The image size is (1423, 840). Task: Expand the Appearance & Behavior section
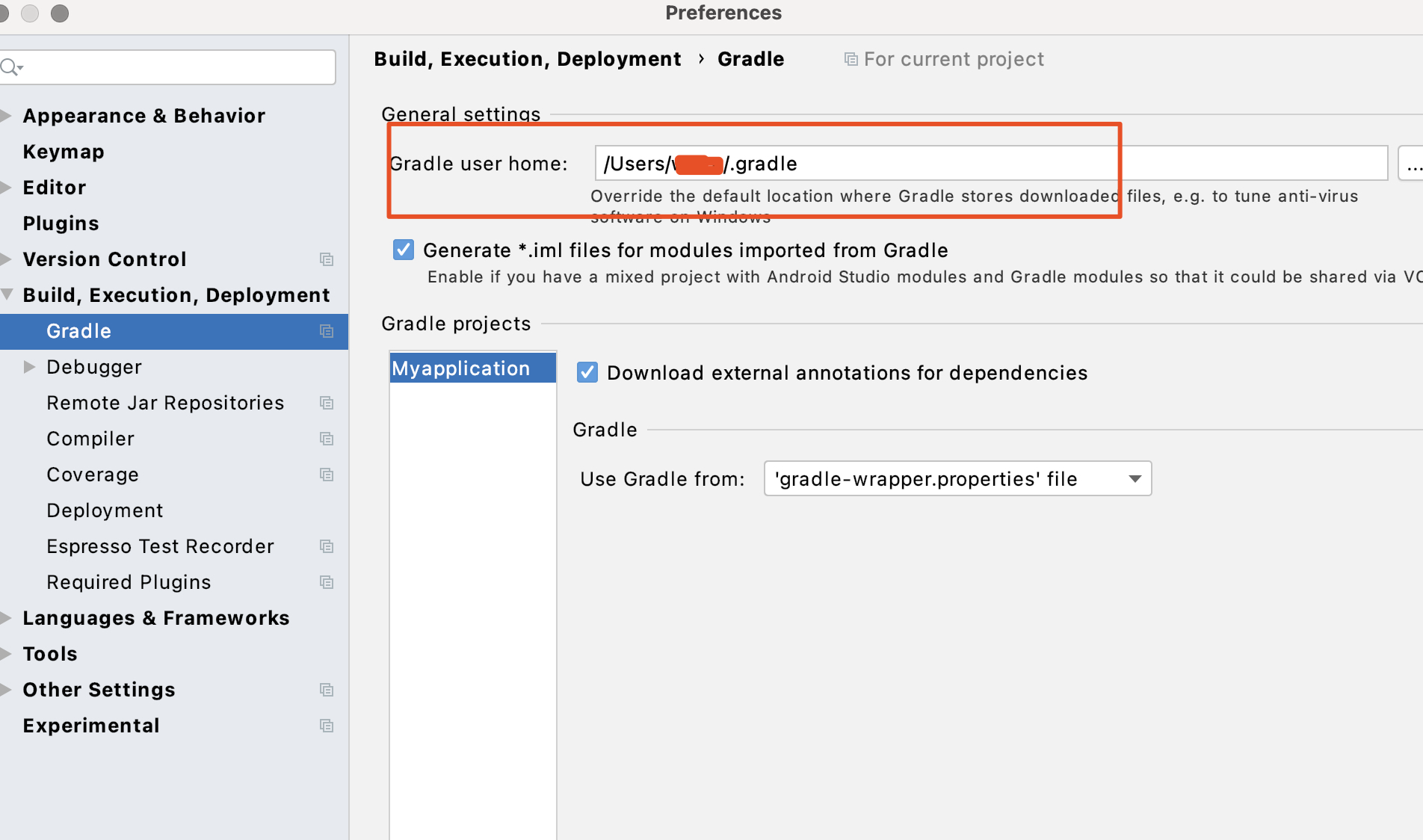[x=5, y=116]
